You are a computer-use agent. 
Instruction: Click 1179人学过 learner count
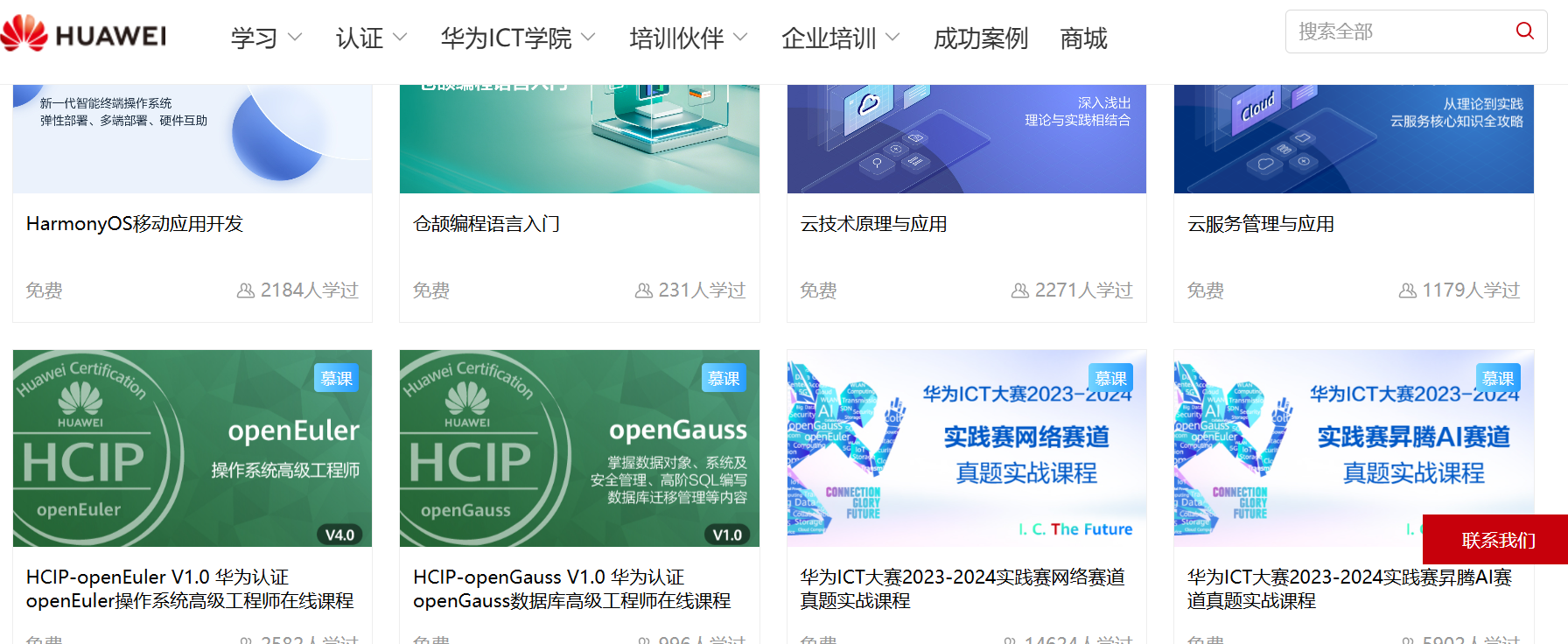1472,290
